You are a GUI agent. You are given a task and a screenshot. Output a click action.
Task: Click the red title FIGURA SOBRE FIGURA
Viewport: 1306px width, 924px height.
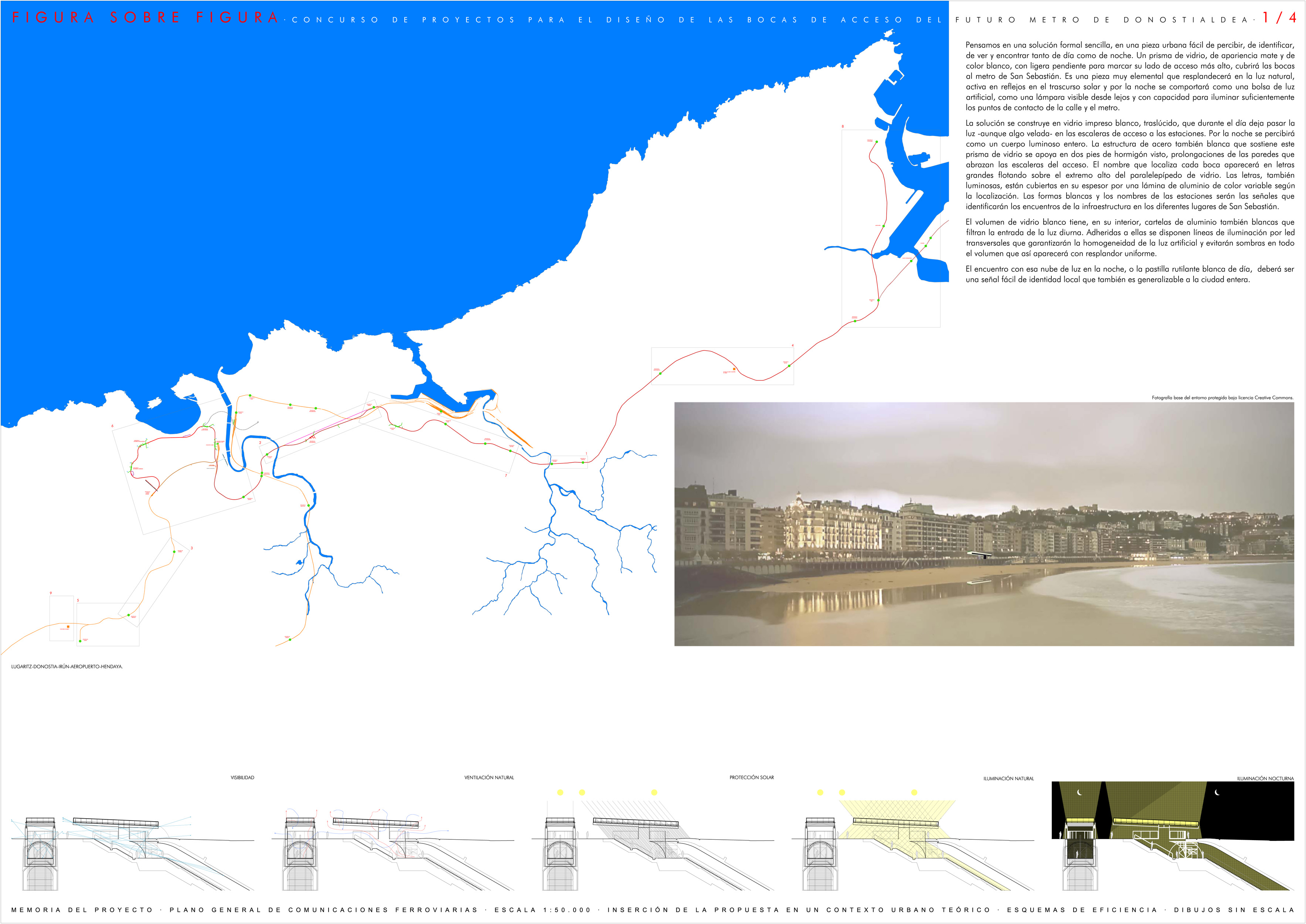tap(145, 18)
